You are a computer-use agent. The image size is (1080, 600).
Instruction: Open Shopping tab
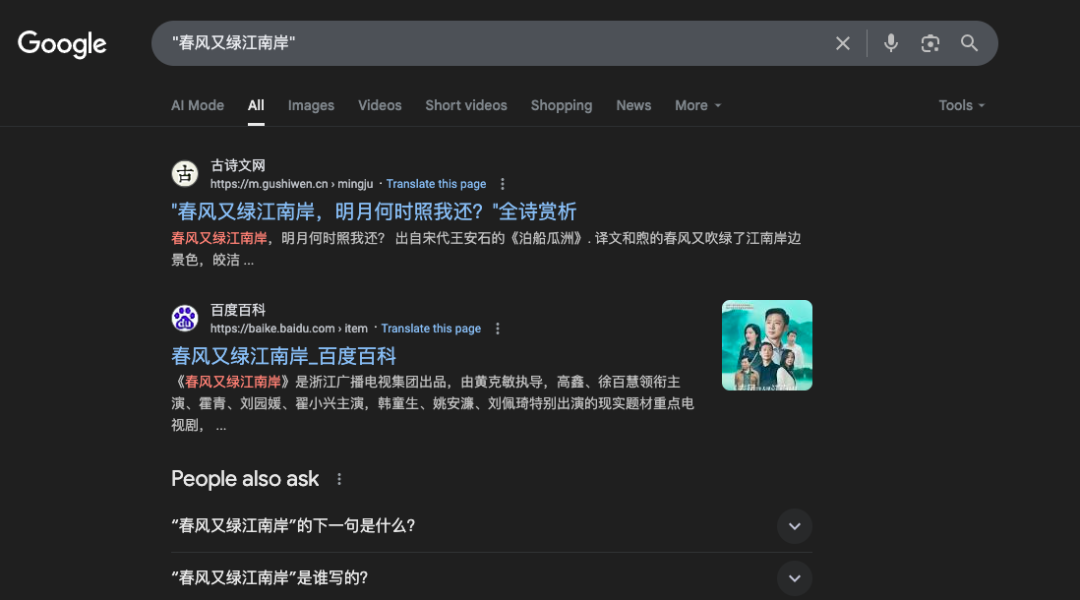click(561, 105)
